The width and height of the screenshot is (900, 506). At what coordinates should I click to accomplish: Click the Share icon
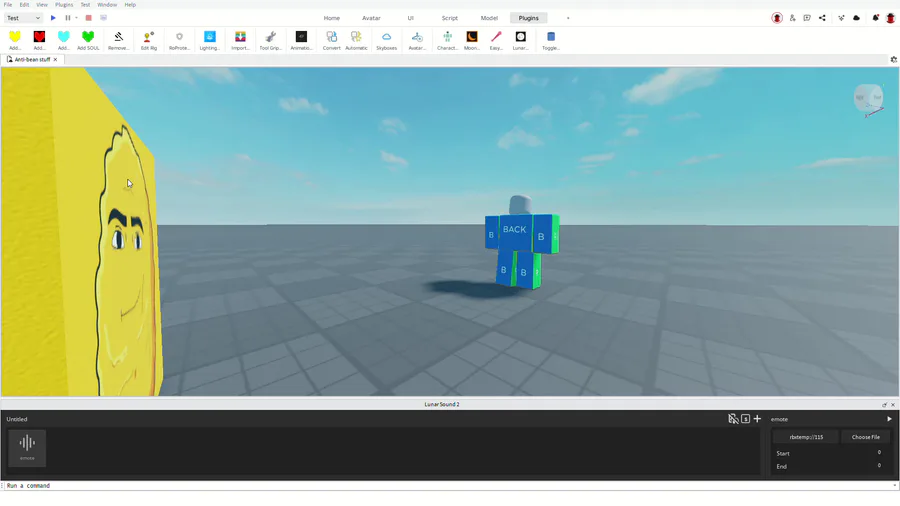[x=822, y=18]
